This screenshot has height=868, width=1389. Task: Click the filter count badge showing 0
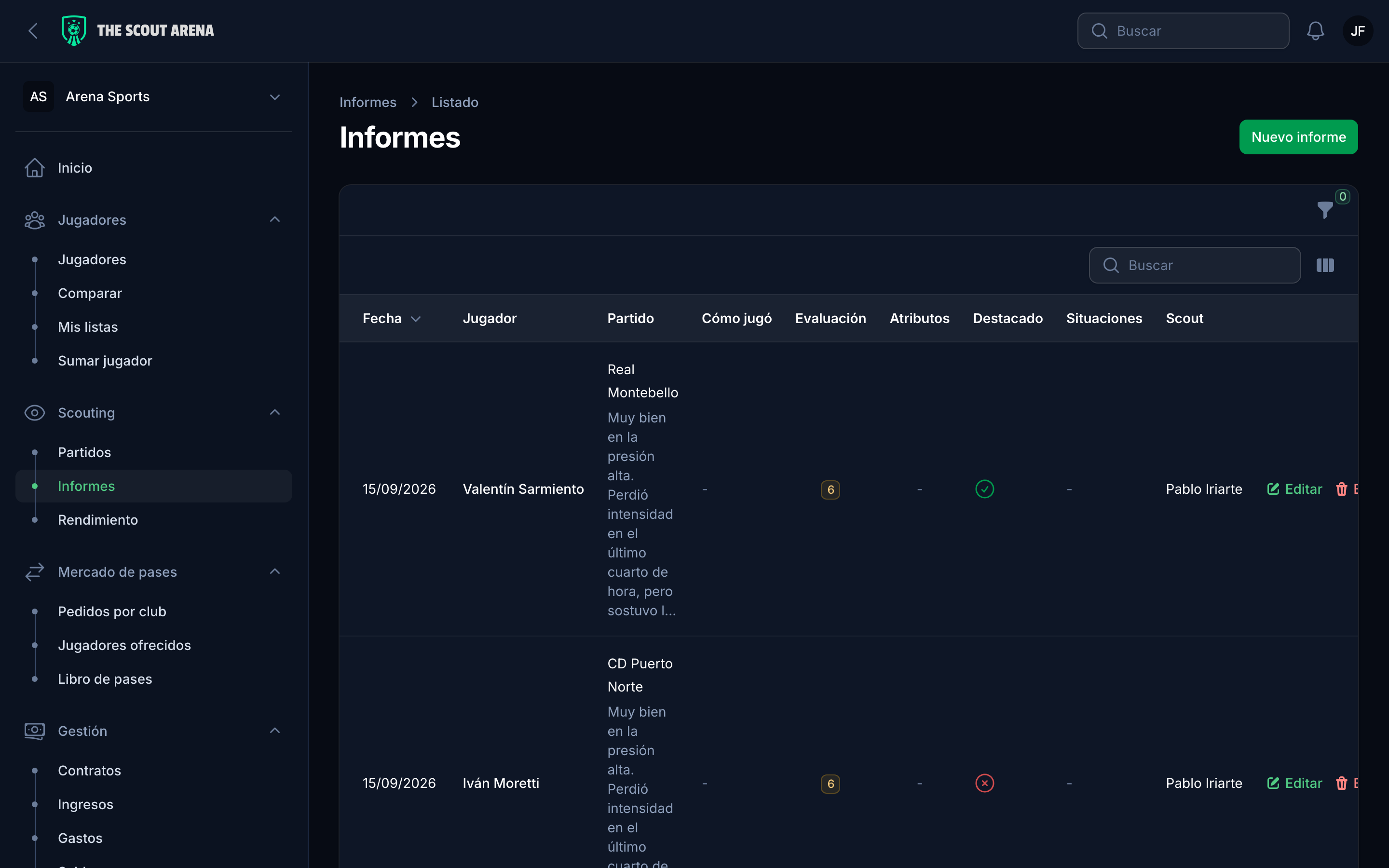(x=1343, y=197)
